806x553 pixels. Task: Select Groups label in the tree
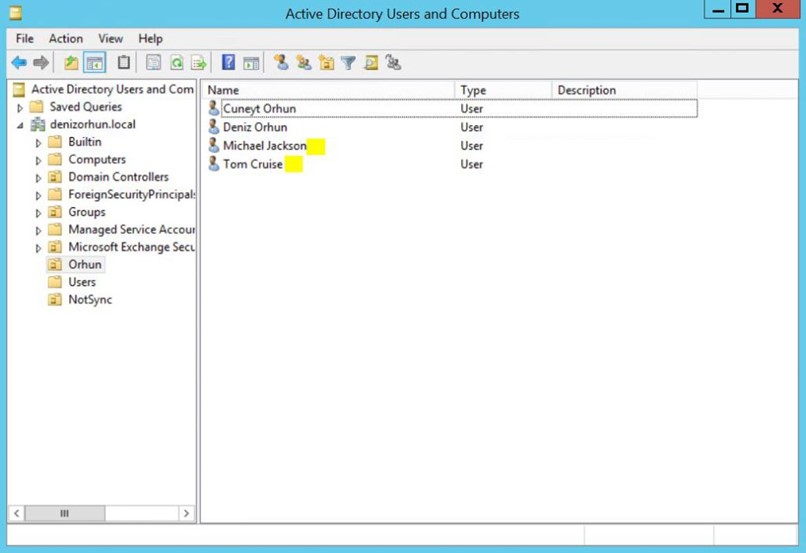(x=86, y=212)
